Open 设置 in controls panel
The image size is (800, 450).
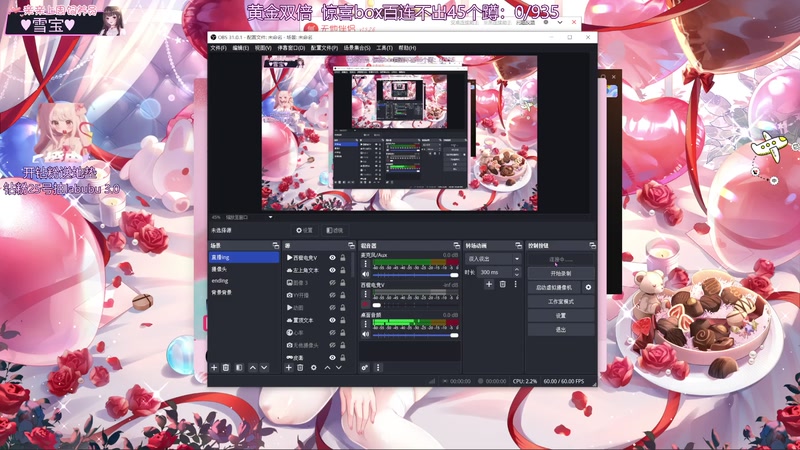(561, 316)
